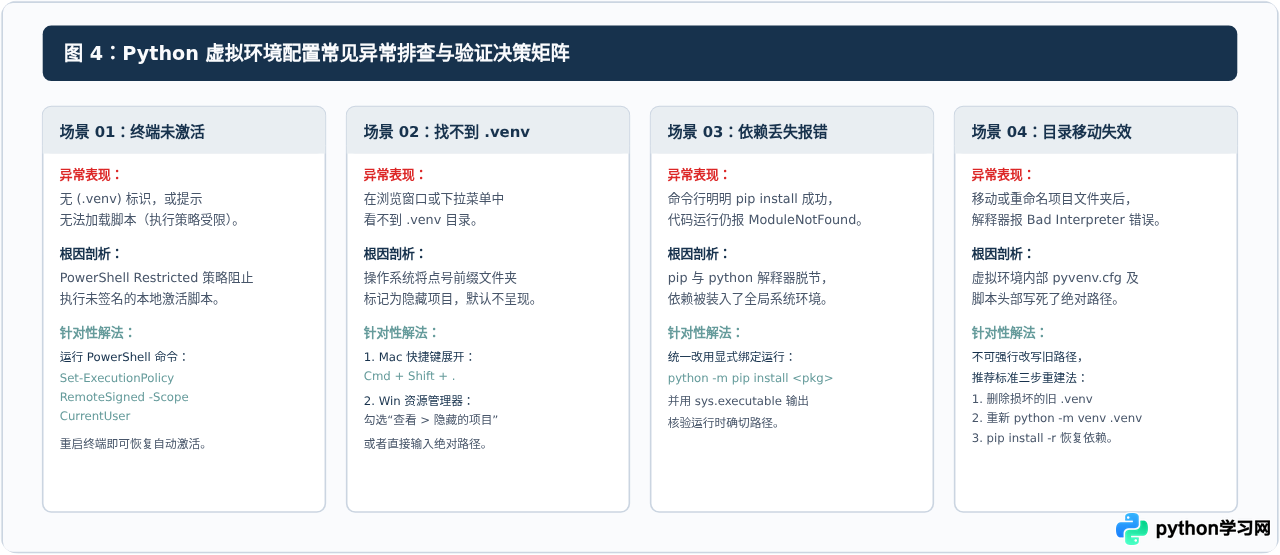Click '不可强行改写旧路径,' line

[1027, 356]
